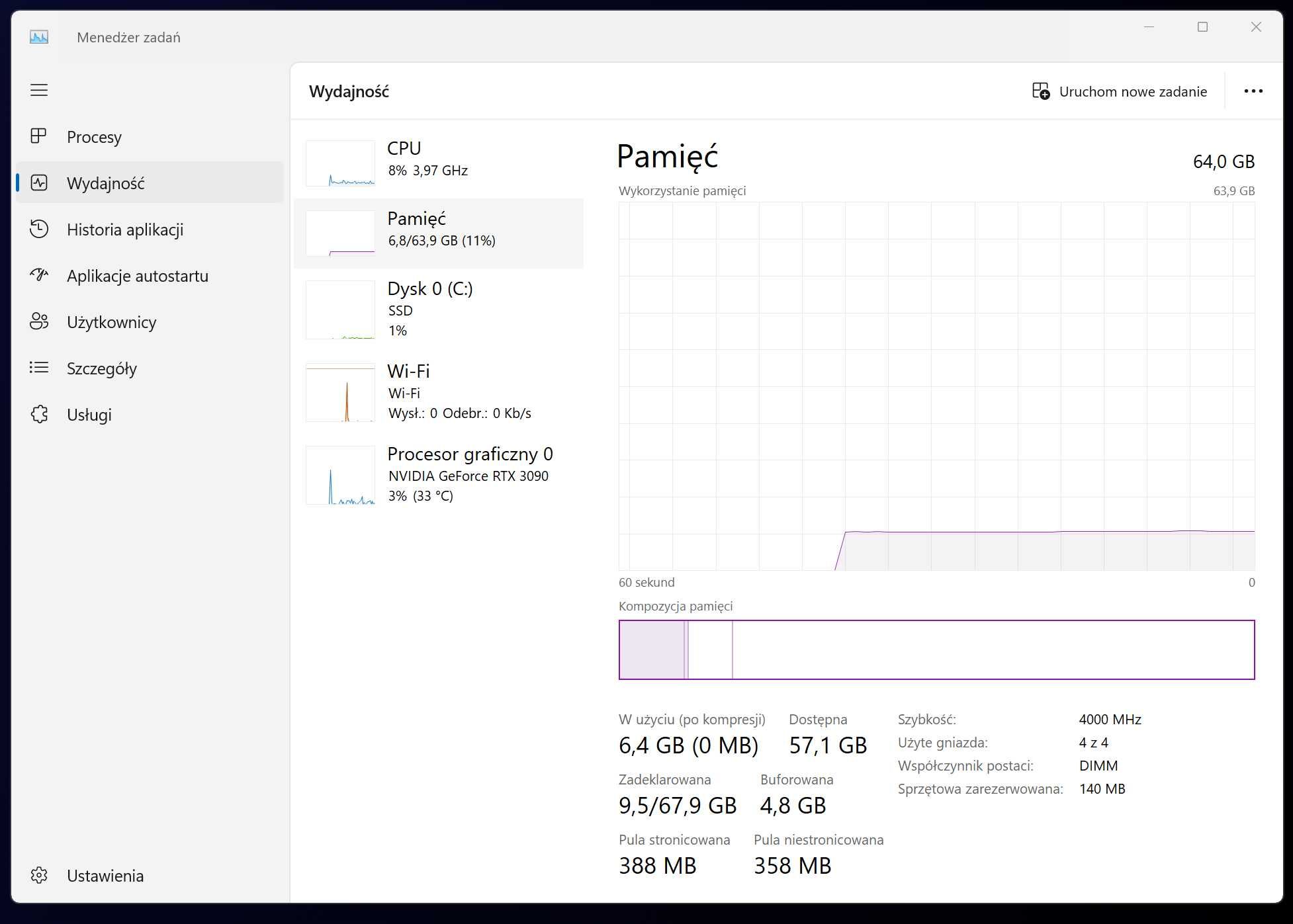
Task: Open the Historia aplikacji page
Action: pyautogui.click(x=150, y=229)
